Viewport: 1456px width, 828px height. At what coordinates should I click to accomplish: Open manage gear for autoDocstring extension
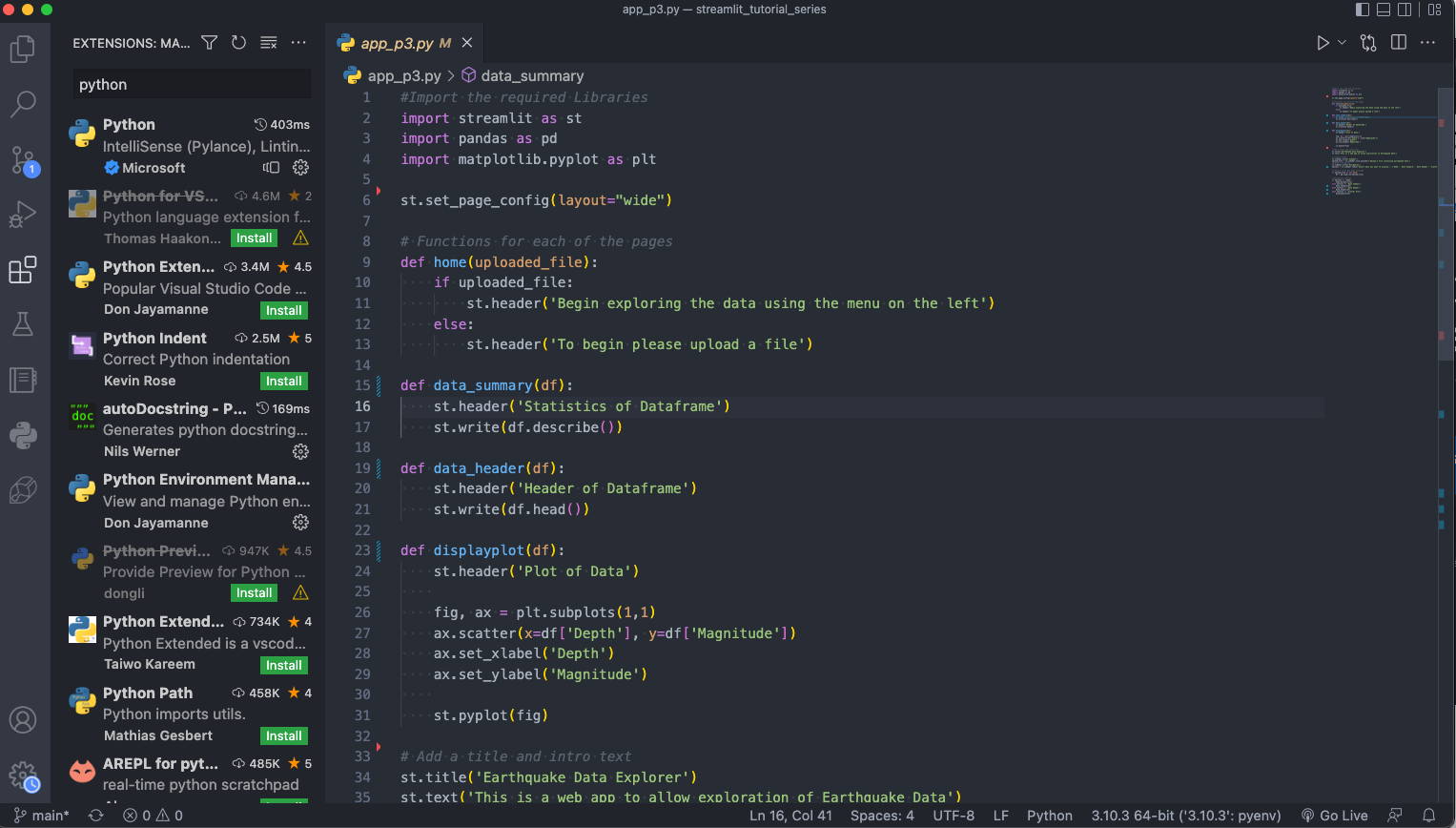[300, 451]
